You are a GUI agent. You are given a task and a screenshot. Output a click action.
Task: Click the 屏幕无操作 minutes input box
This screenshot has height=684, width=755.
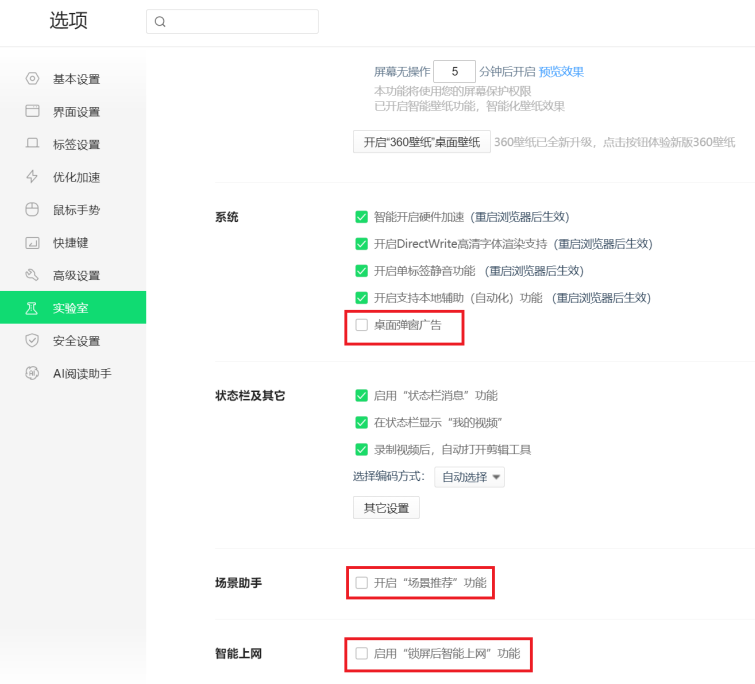455,72
